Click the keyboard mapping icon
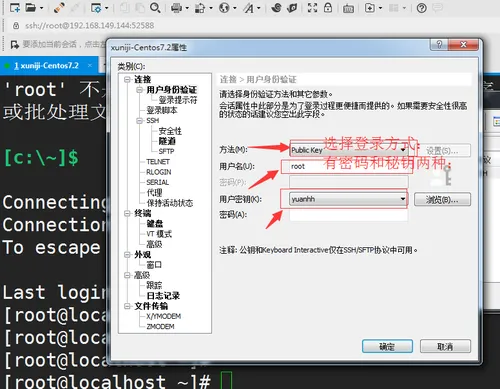Screen dimensions: 500x389 (x=349, y=8)
